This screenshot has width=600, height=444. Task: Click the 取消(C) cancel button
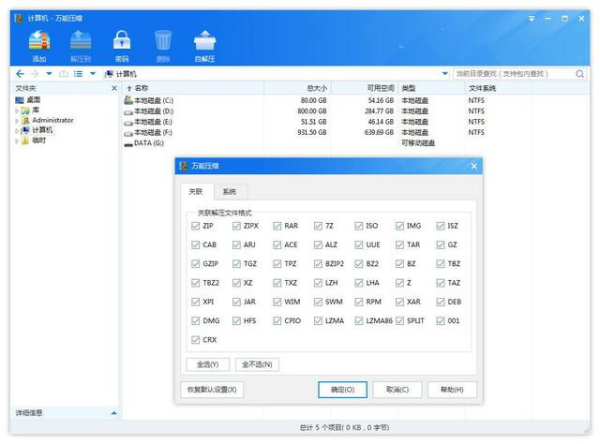398,390
